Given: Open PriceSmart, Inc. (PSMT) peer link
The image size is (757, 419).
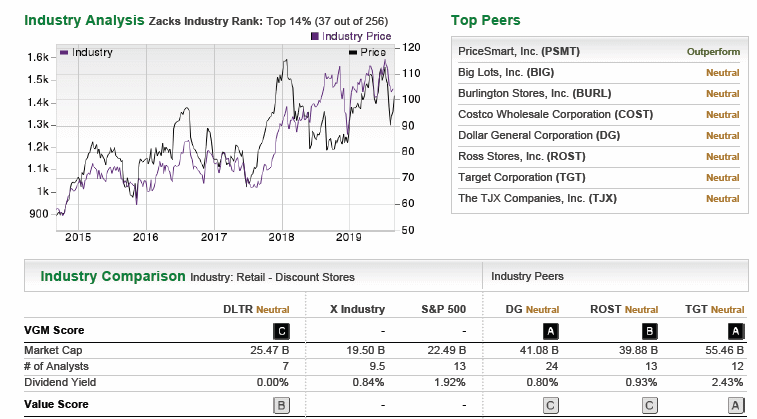Looking at the screenshot, I should click(519, 51).
